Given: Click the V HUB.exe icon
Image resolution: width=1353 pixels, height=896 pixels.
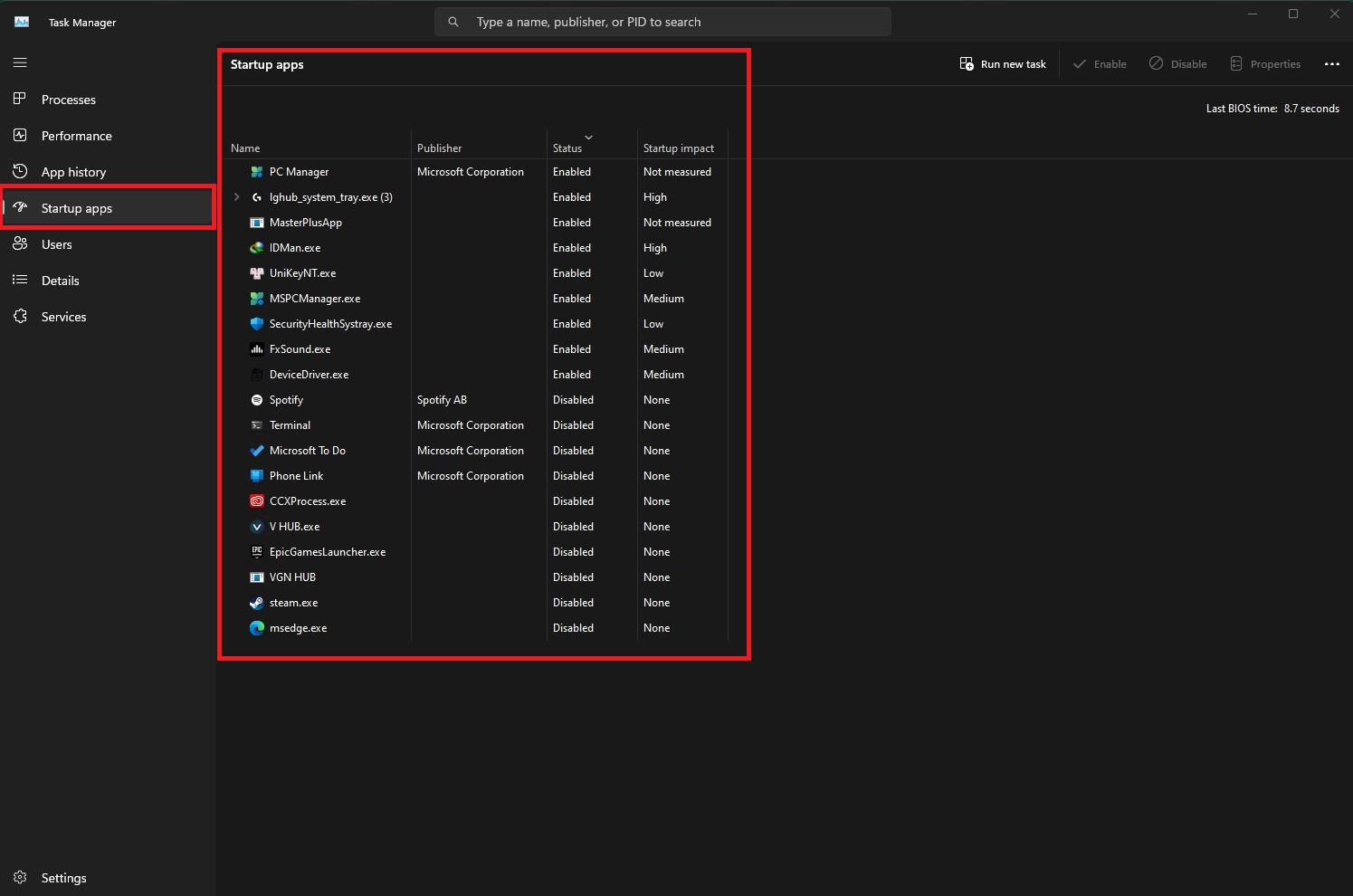Looking at the screenshot, I should coord(257,527).
